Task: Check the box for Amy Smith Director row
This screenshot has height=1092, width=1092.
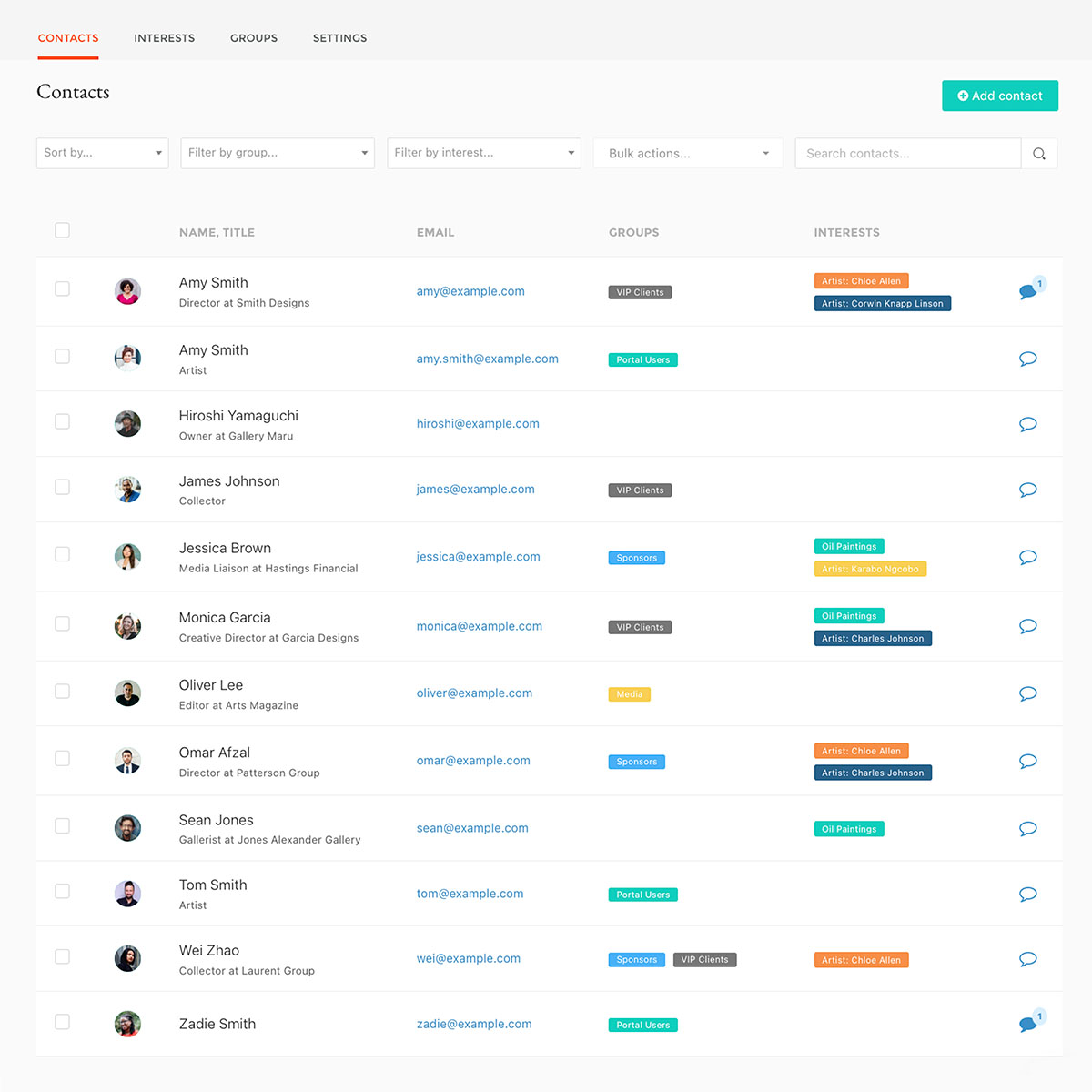Action: 62,288
